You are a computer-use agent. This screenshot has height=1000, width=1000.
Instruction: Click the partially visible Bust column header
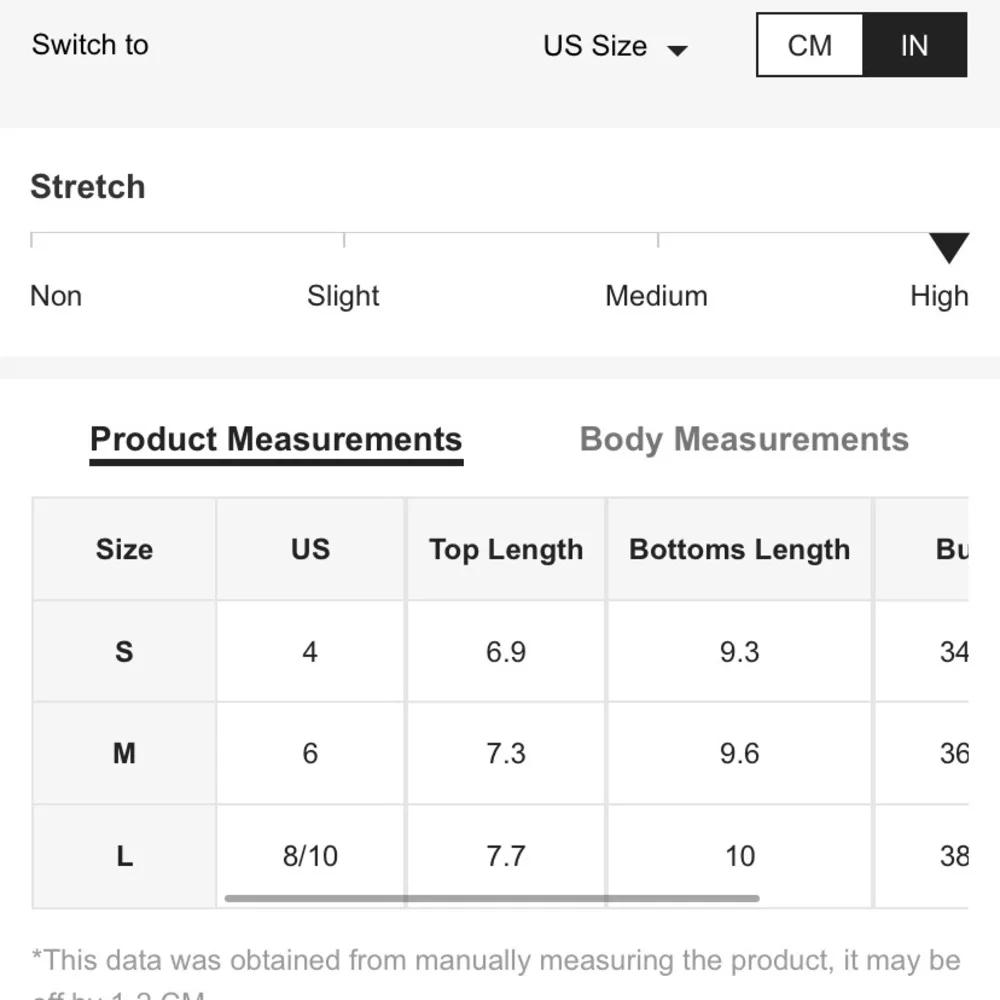[950, 549]
